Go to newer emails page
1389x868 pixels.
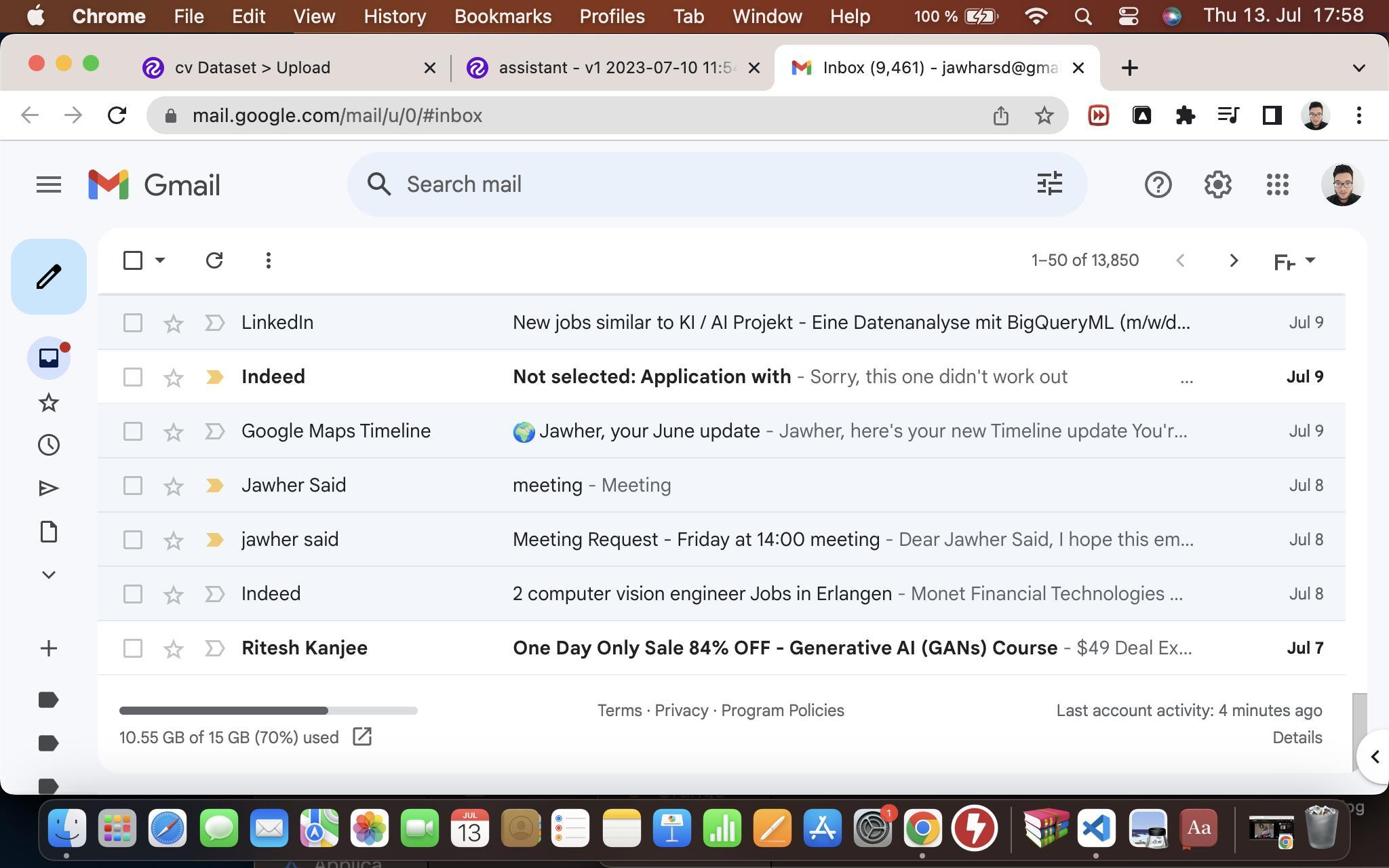[x=1180, y=260]
